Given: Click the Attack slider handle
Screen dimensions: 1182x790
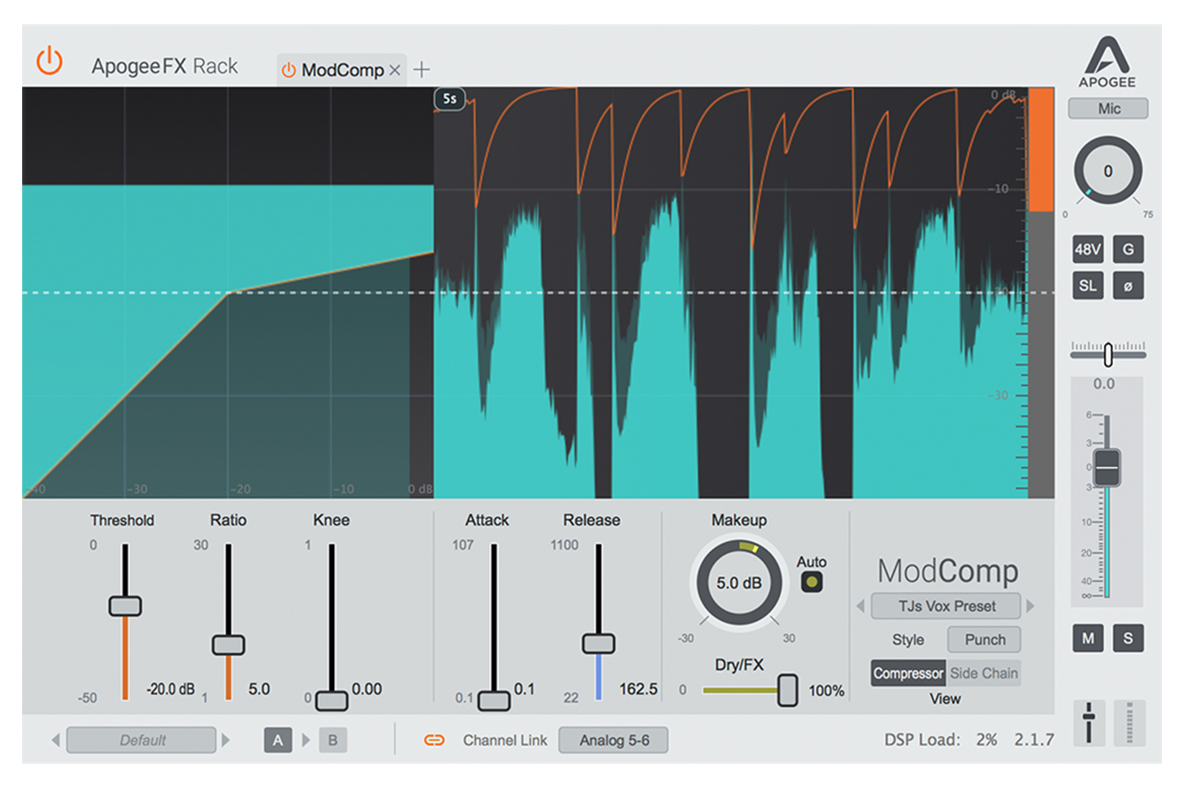Looking at the screenshot, I should (x=494, y=700).
